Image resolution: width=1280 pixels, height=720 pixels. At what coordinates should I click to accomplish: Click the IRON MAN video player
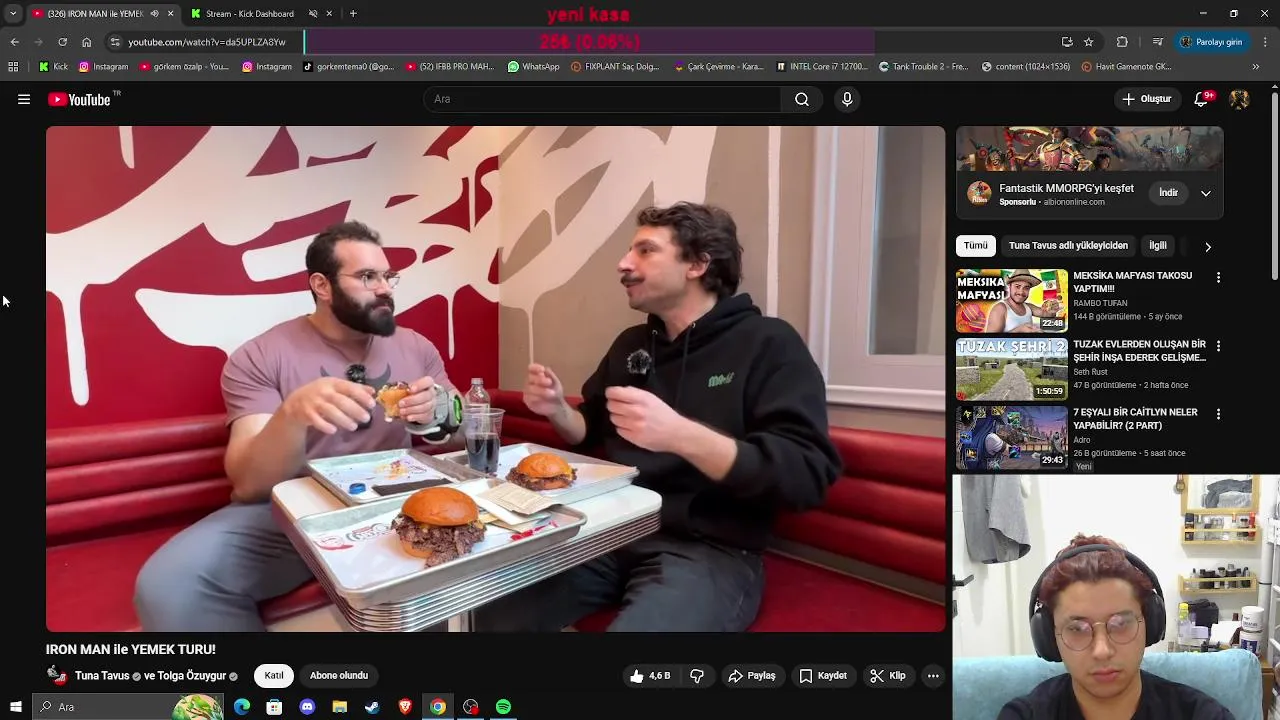click(x=495, y=379)
